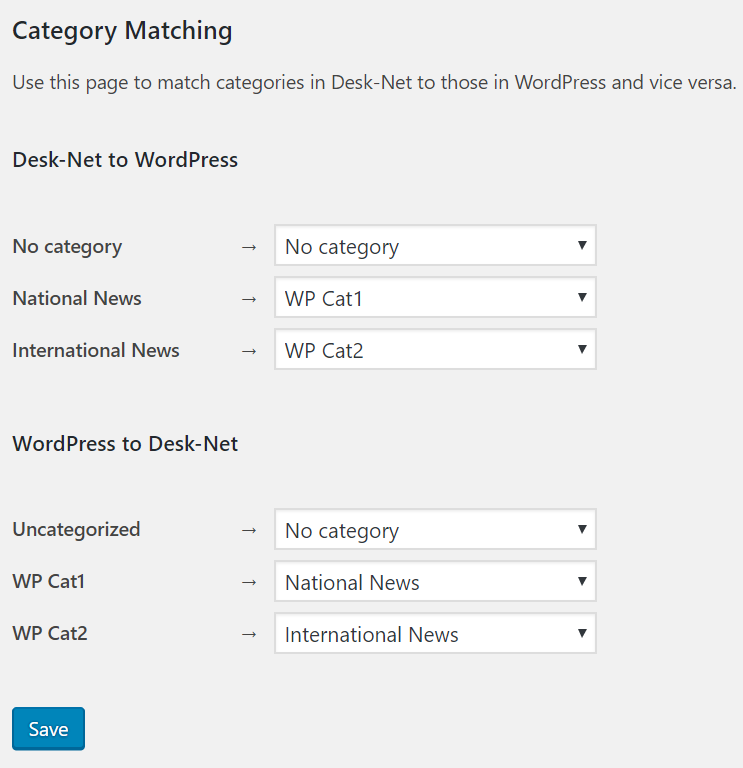Click the 'Uncategorized' row label

(x=76, y=530)
